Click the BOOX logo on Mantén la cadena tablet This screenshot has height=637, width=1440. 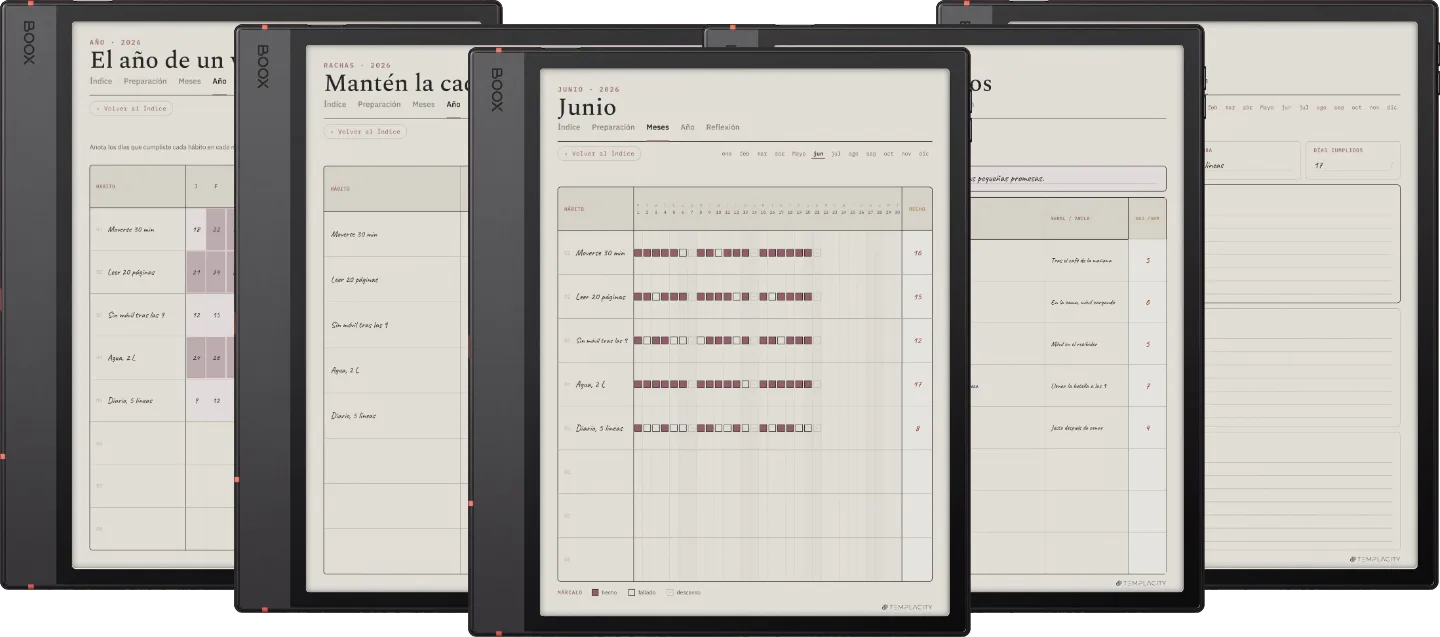coord(262,66)
